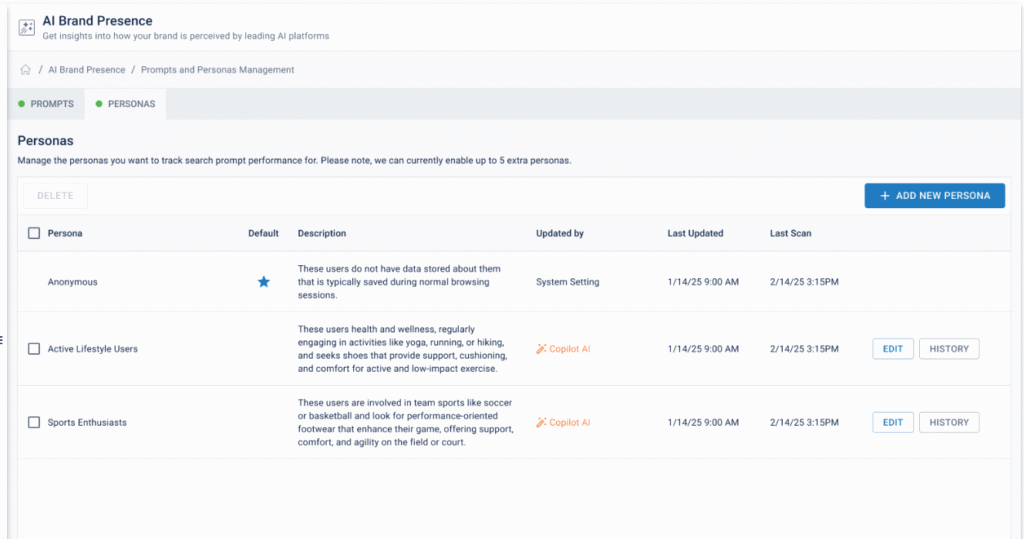The image size is (1024, 539).
Task: Click the home icon in breadcrumb
Action: [26, 70]
